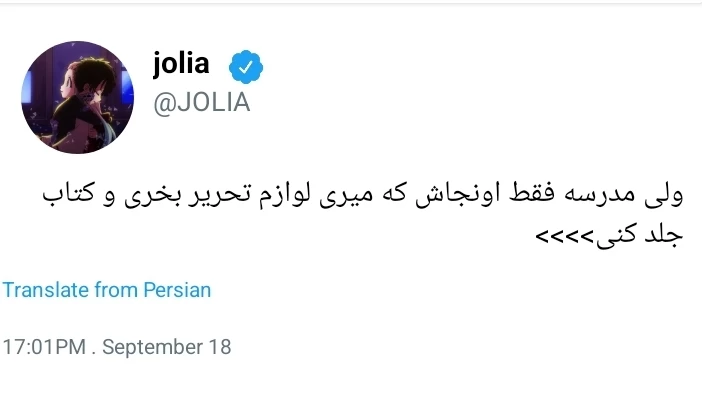Open the @JOLIA handle link
The image size is (702, 406).
point(201,103)
